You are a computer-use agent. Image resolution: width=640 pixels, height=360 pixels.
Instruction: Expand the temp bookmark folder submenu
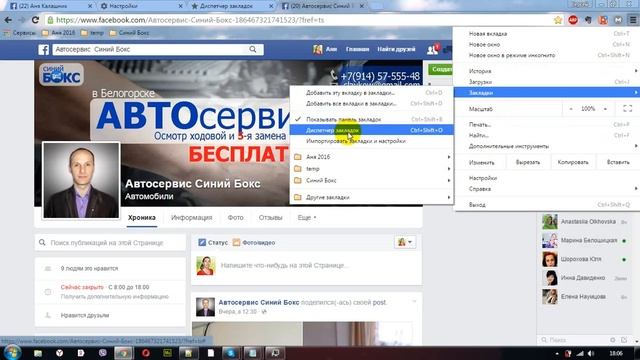(371, 169)
